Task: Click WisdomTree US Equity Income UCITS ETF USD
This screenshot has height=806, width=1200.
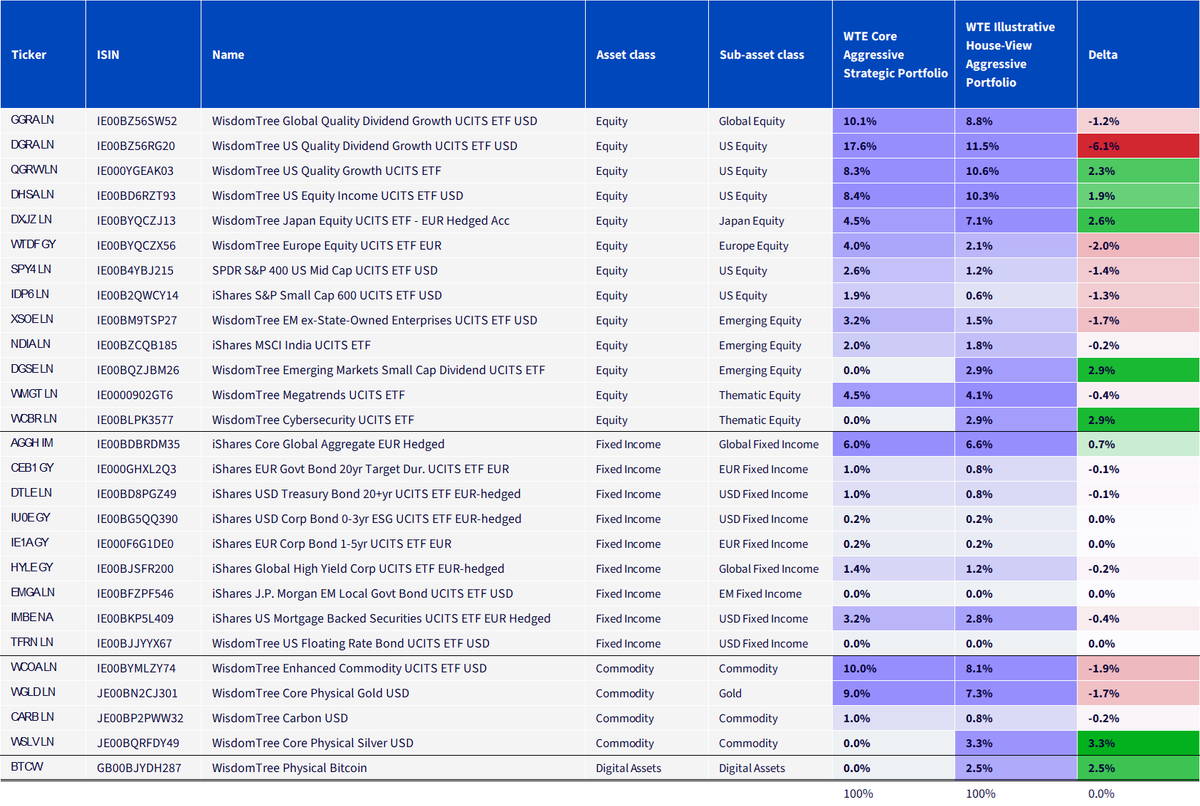Action: [x=337, y=196]
